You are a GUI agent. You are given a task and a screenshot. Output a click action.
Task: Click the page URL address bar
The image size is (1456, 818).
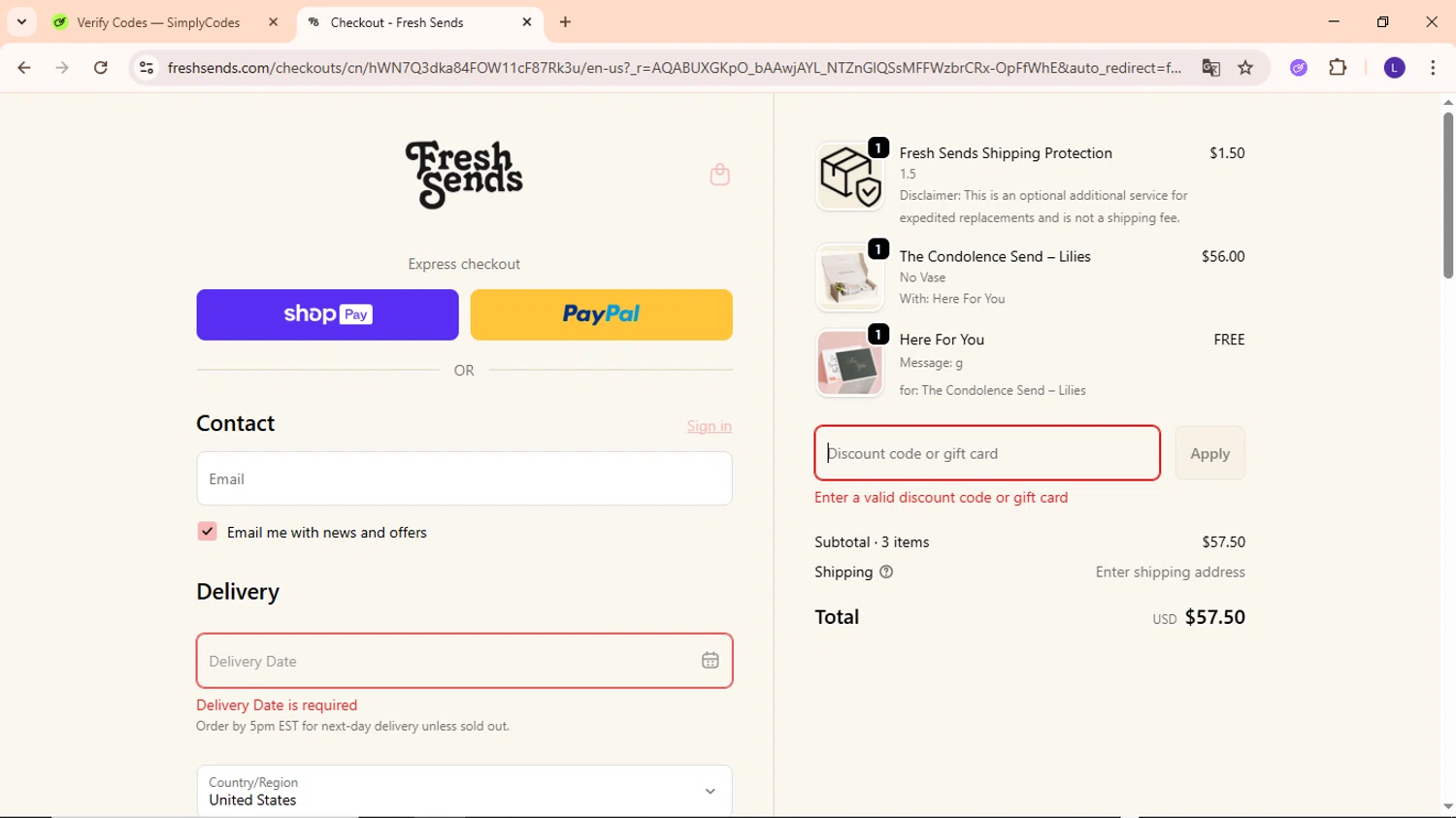tap(674, 68)
